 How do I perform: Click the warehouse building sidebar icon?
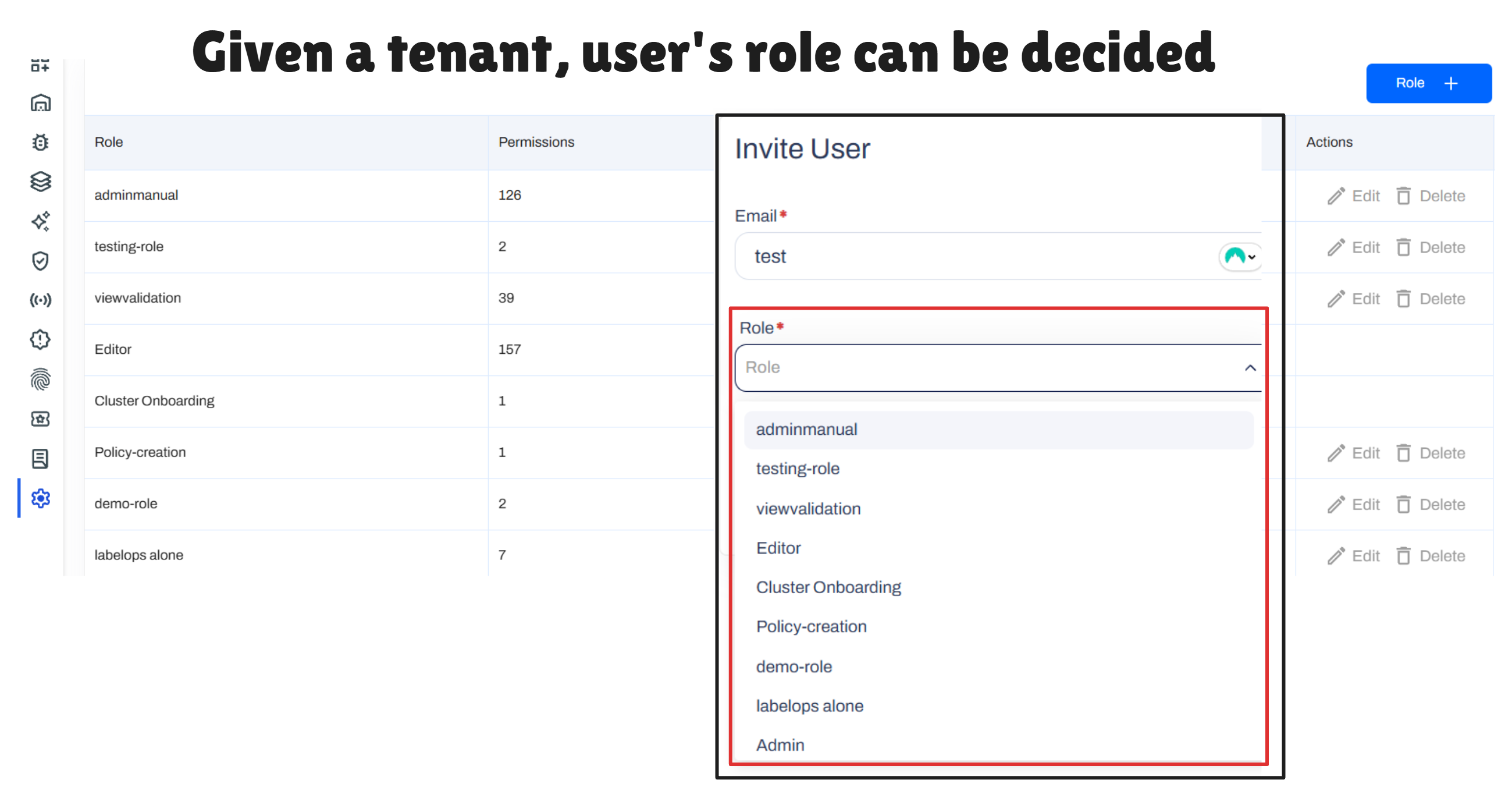click(41, 103)
